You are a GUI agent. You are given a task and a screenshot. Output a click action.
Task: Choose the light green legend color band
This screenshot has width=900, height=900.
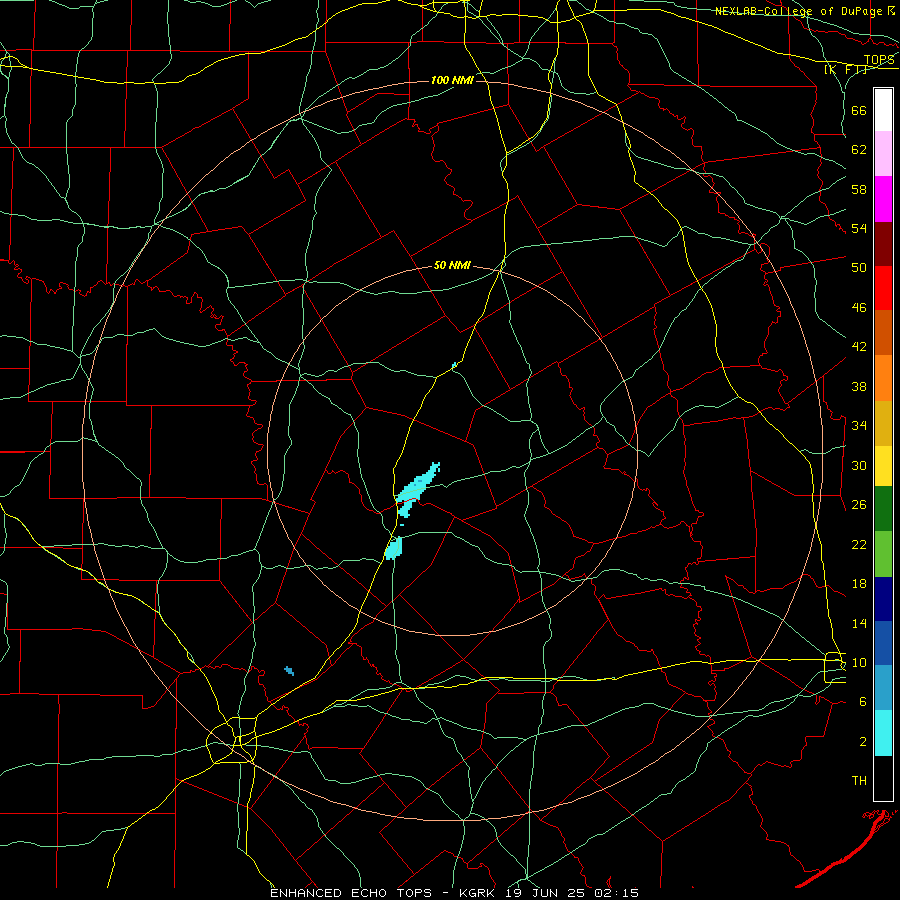click(883, 554)
